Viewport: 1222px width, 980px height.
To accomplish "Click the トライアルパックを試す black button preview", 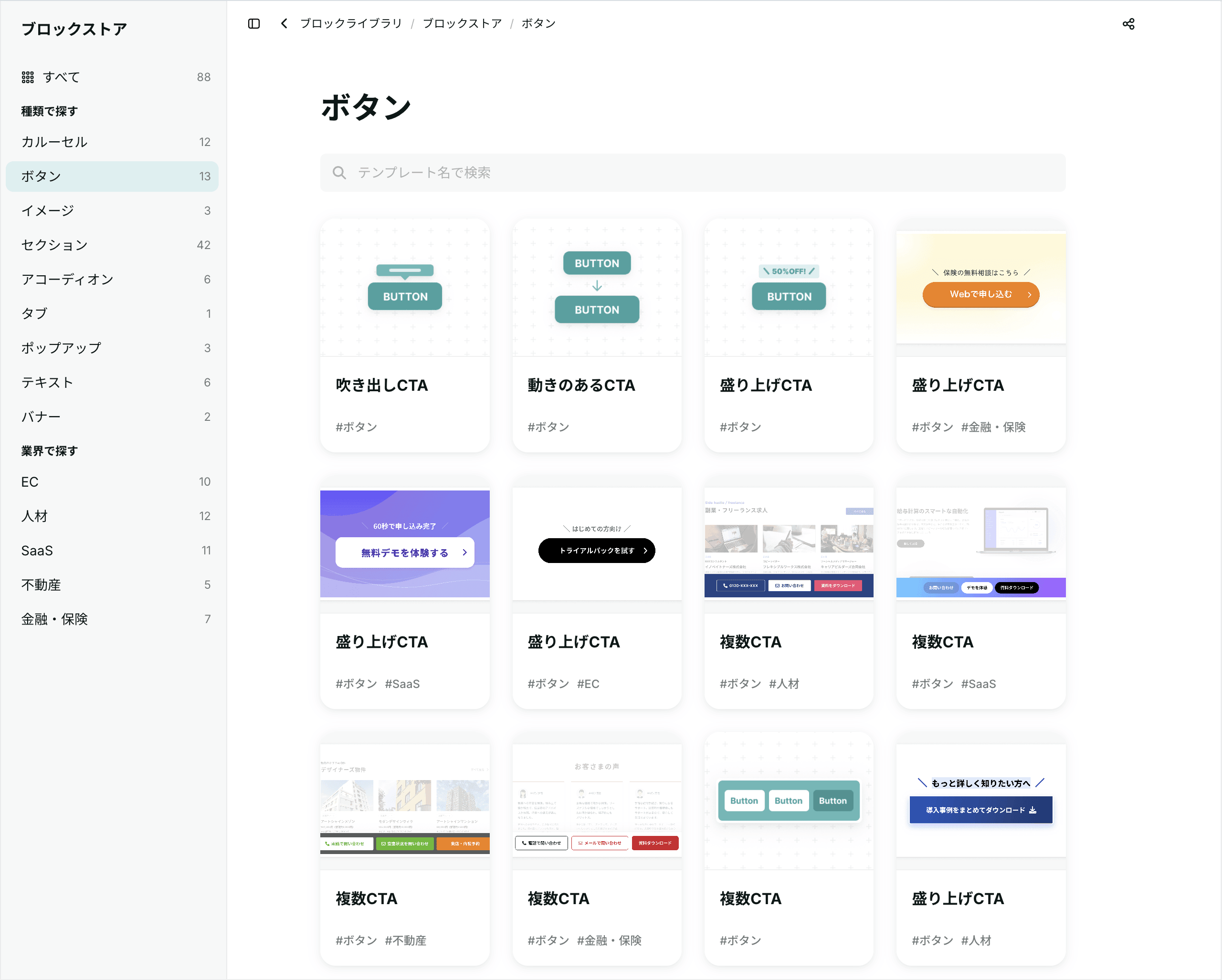I will pos(596,550).
